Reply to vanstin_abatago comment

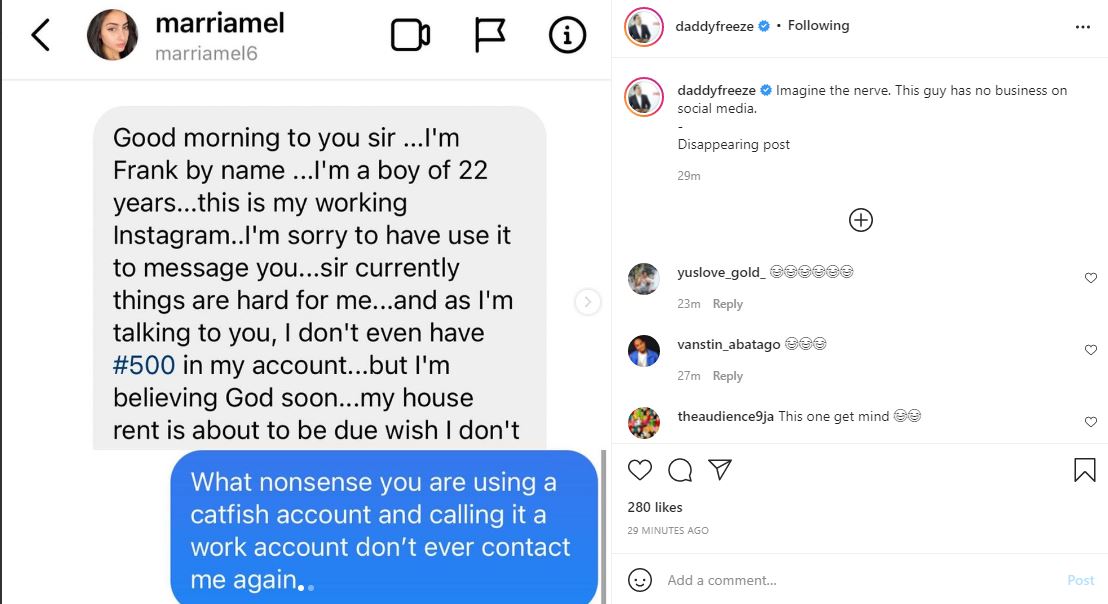tap(727, 376)
